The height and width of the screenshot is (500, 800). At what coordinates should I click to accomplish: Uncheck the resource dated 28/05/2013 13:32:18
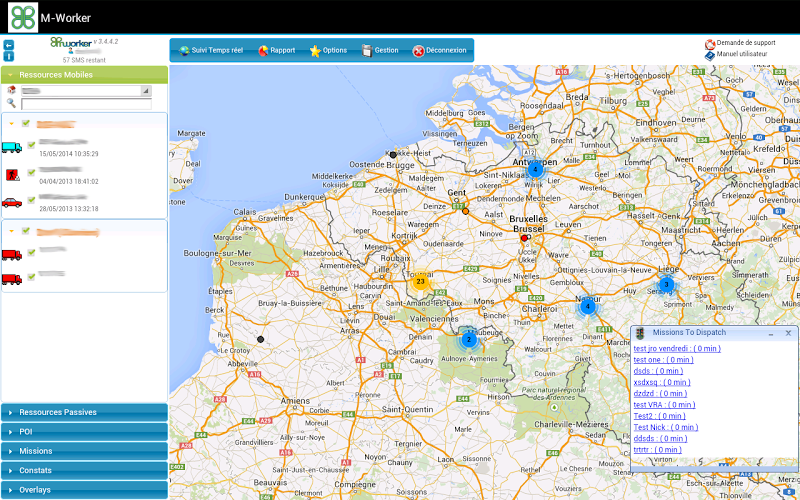coord(32,200)
